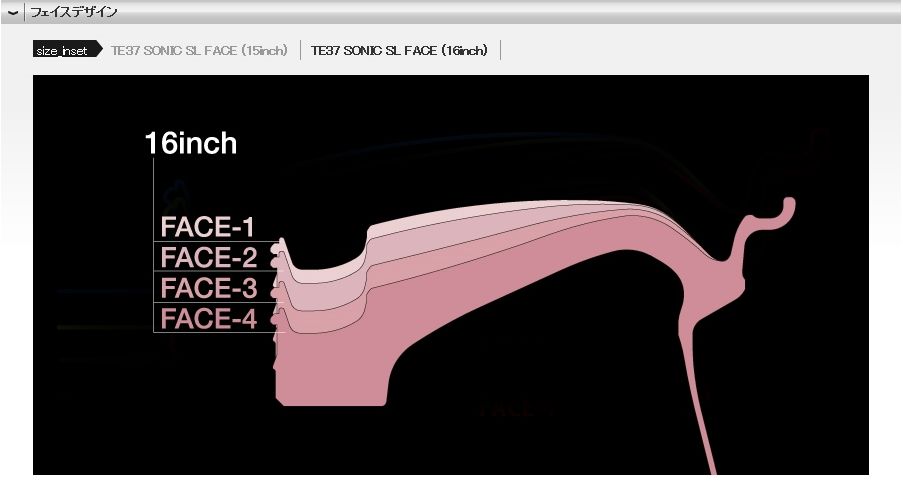Image resolution: width=903 pixels, height=492 pixels.
Task: Collapse the フェイスデザイン section arrow
Action: (x=13, y=12)
